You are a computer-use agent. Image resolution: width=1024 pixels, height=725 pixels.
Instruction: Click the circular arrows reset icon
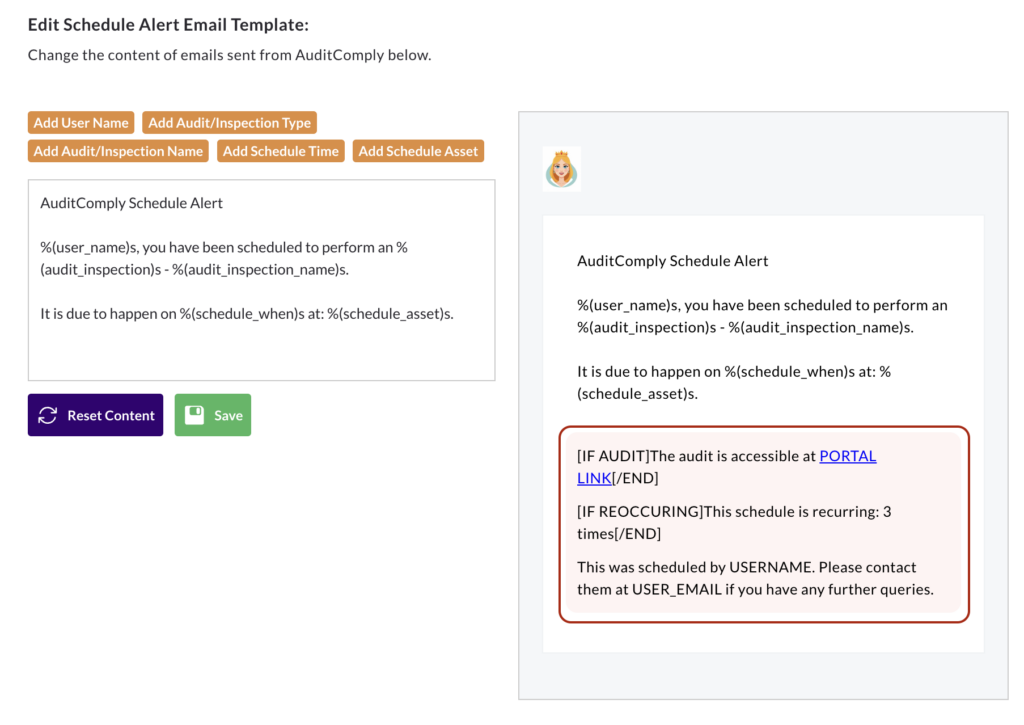[48, 415]
